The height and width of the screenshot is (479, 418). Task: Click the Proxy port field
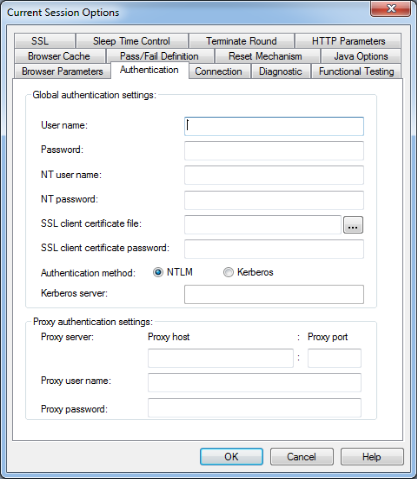coord(334,358)
